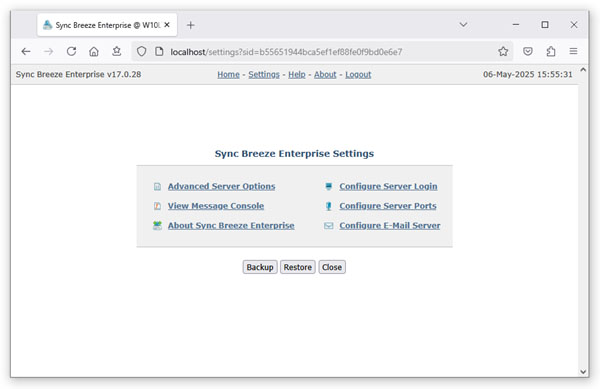Open a new tab with the plus button
Screen dimensions: 600x389
pyautogui.click(x=191, y=25)
